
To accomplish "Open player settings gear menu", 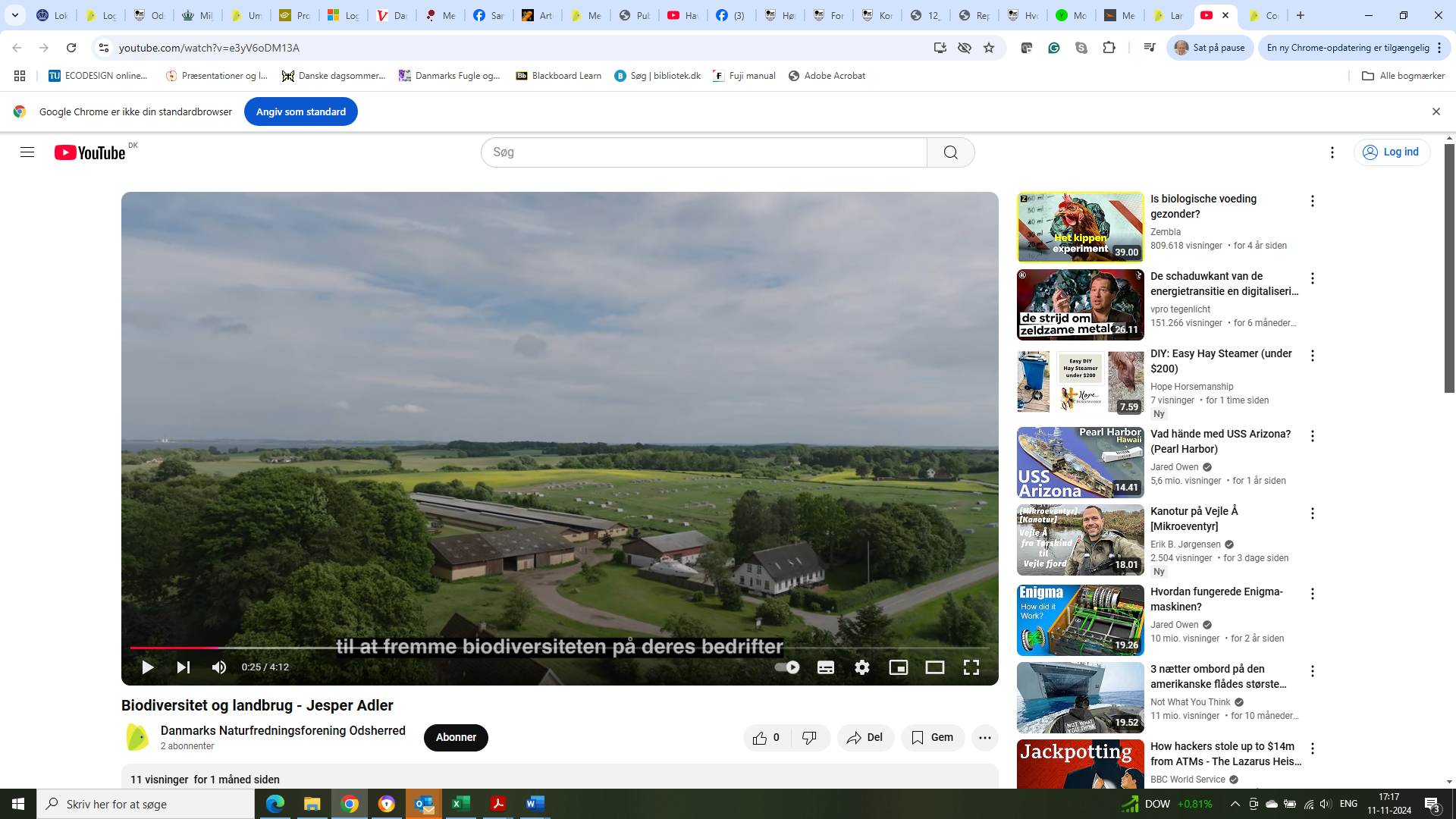I will click(x=862, y=667).
